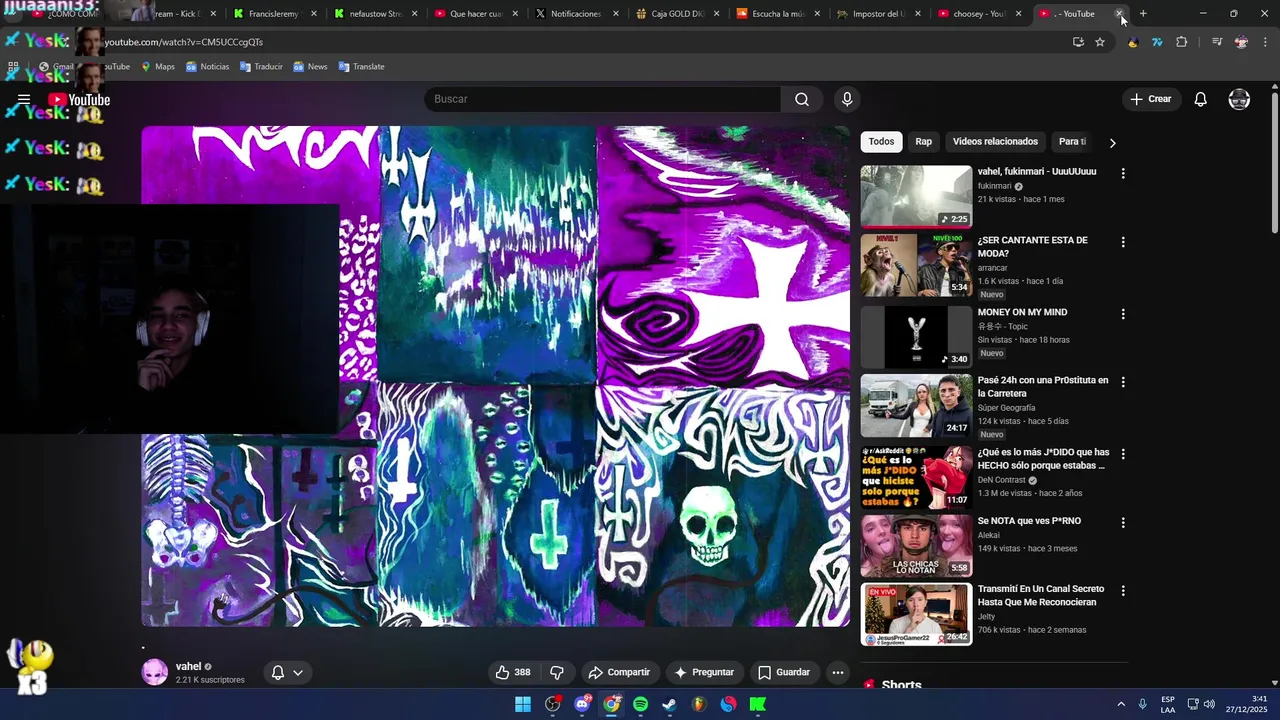
Task: Click the search magnifier button
Action: 802,99
